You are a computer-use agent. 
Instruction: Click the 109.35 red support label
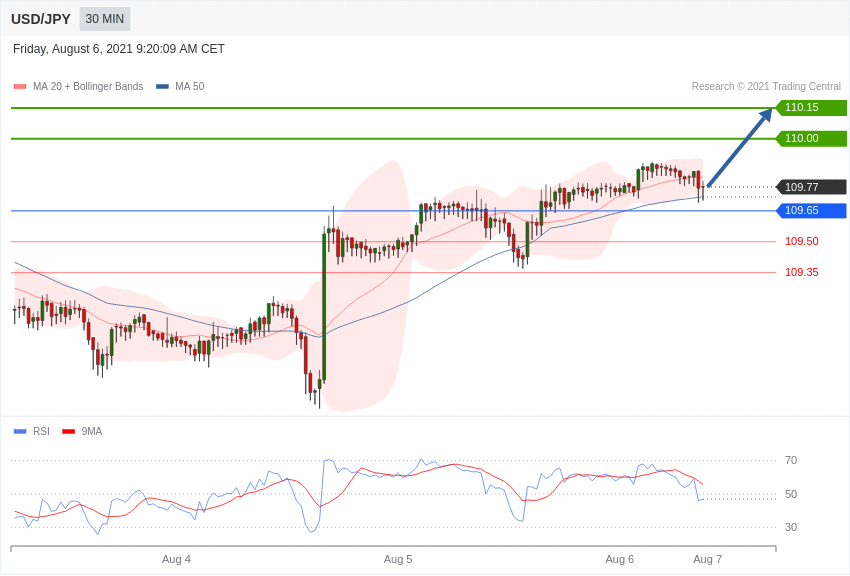point(802,272)
